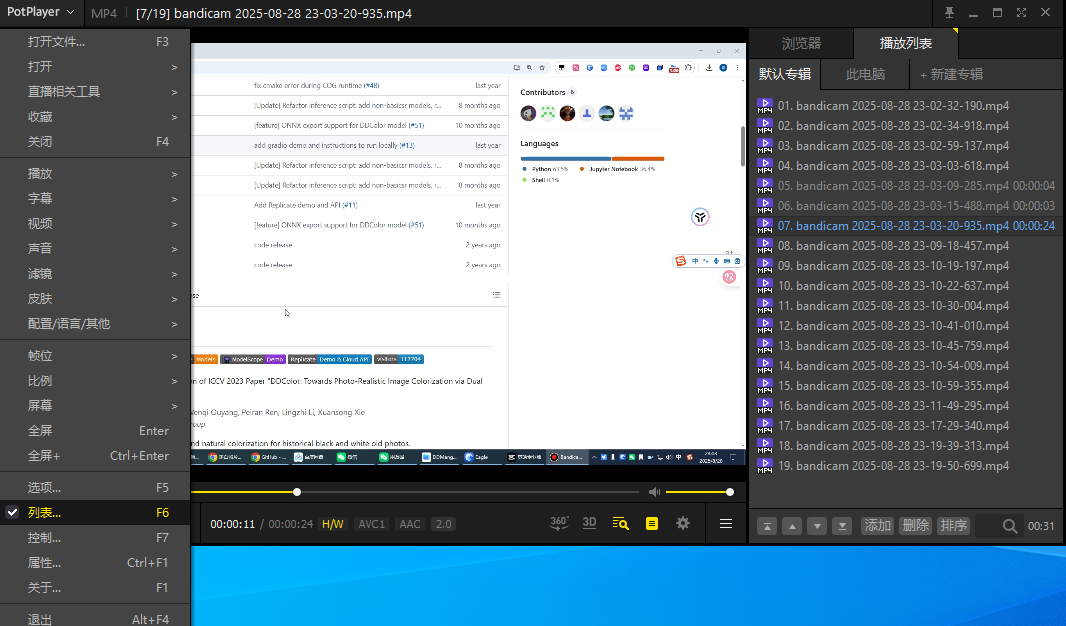The height and width of the screenshot is (626, 1066).
Task: Toggle H/W hardware acceleration indicator
Action: click(332, 524)
